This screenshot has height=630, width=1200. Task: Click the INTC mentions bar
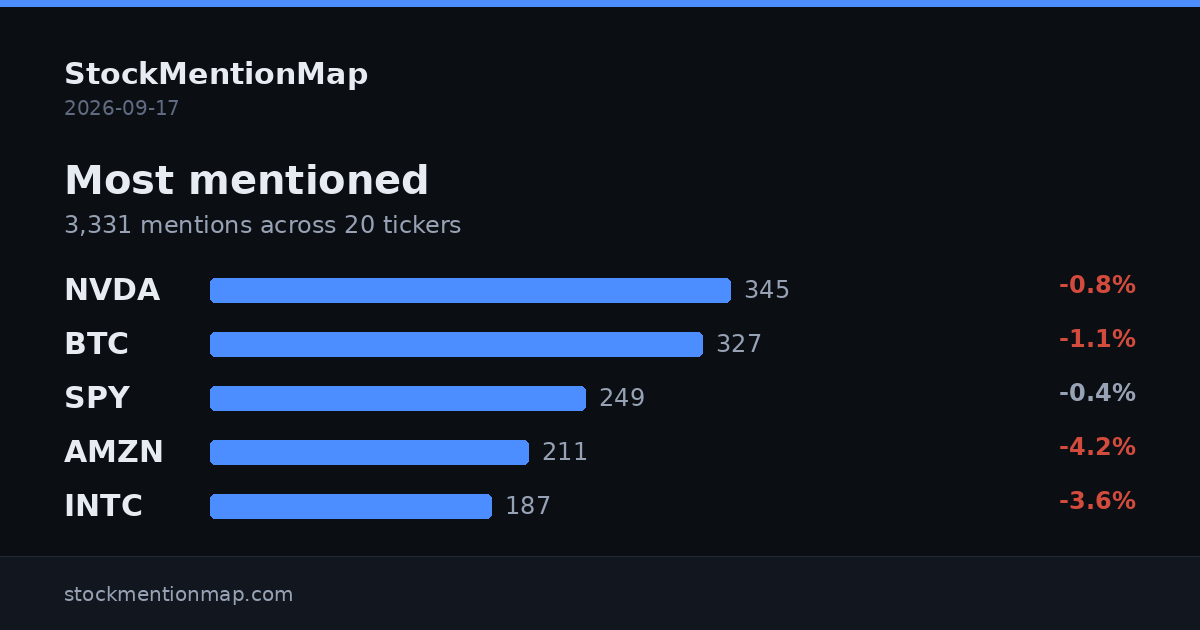click(x=351, y=506)
